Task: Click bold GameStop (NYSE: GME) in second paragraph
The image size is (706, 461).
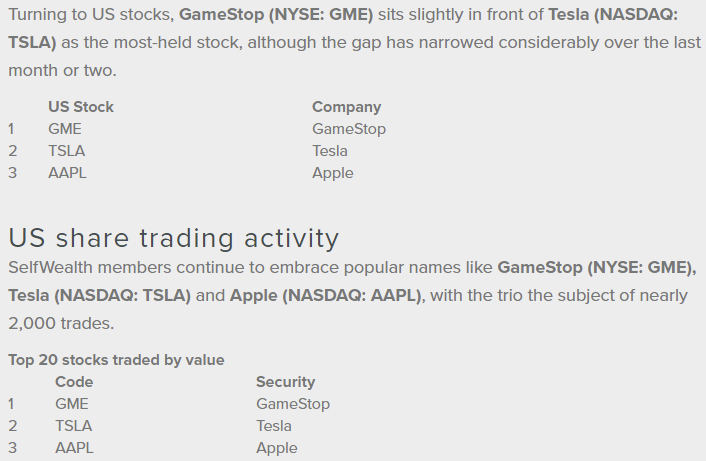Action: pos(597,268)
